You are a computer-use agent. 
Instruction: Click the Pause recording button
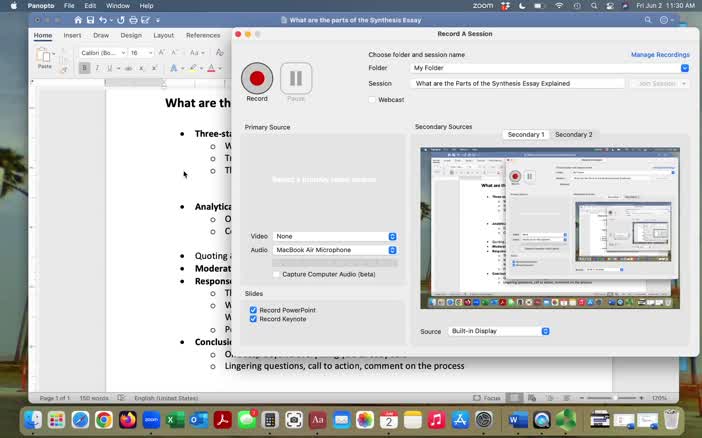pos(296,78)
